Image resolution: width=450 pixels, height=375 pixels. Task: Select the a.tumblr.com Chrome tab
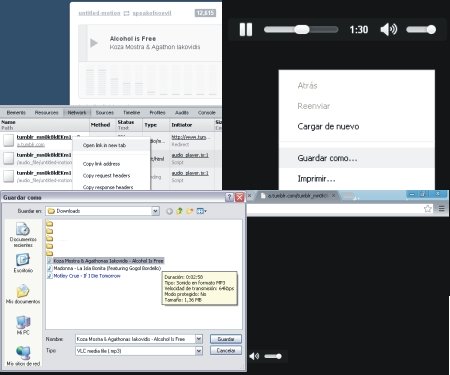pyautogui.click(x=298, y=196)
